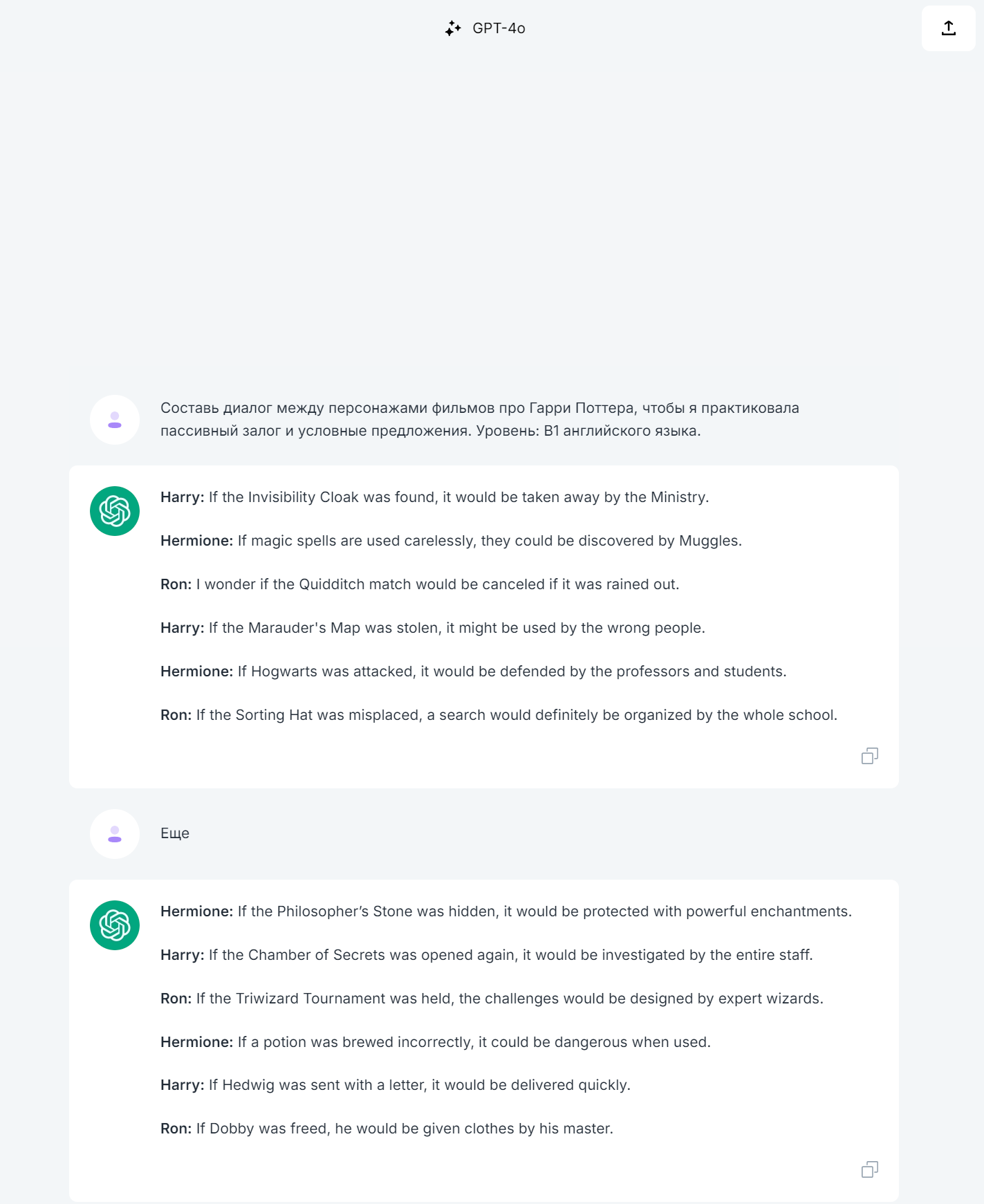The image size is (984, 1204).
Task: Click the share upload icon button
Action: point(948,28)
